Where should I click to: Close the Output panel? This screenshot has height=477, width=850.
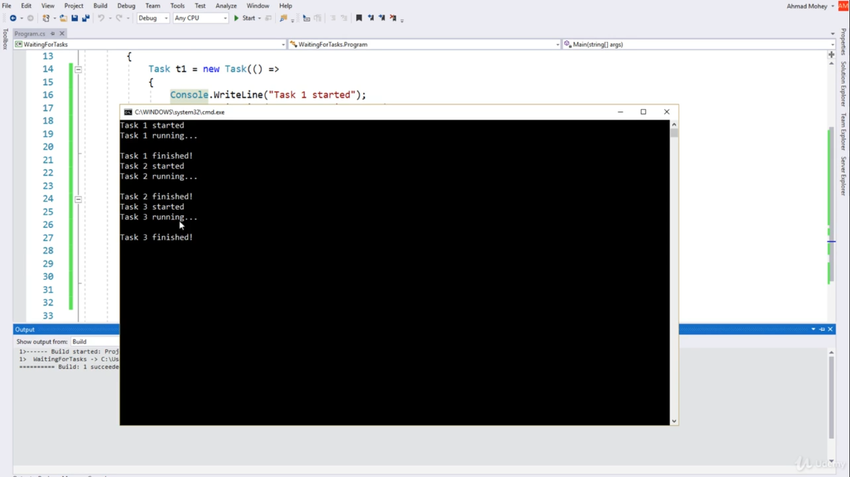830,329
